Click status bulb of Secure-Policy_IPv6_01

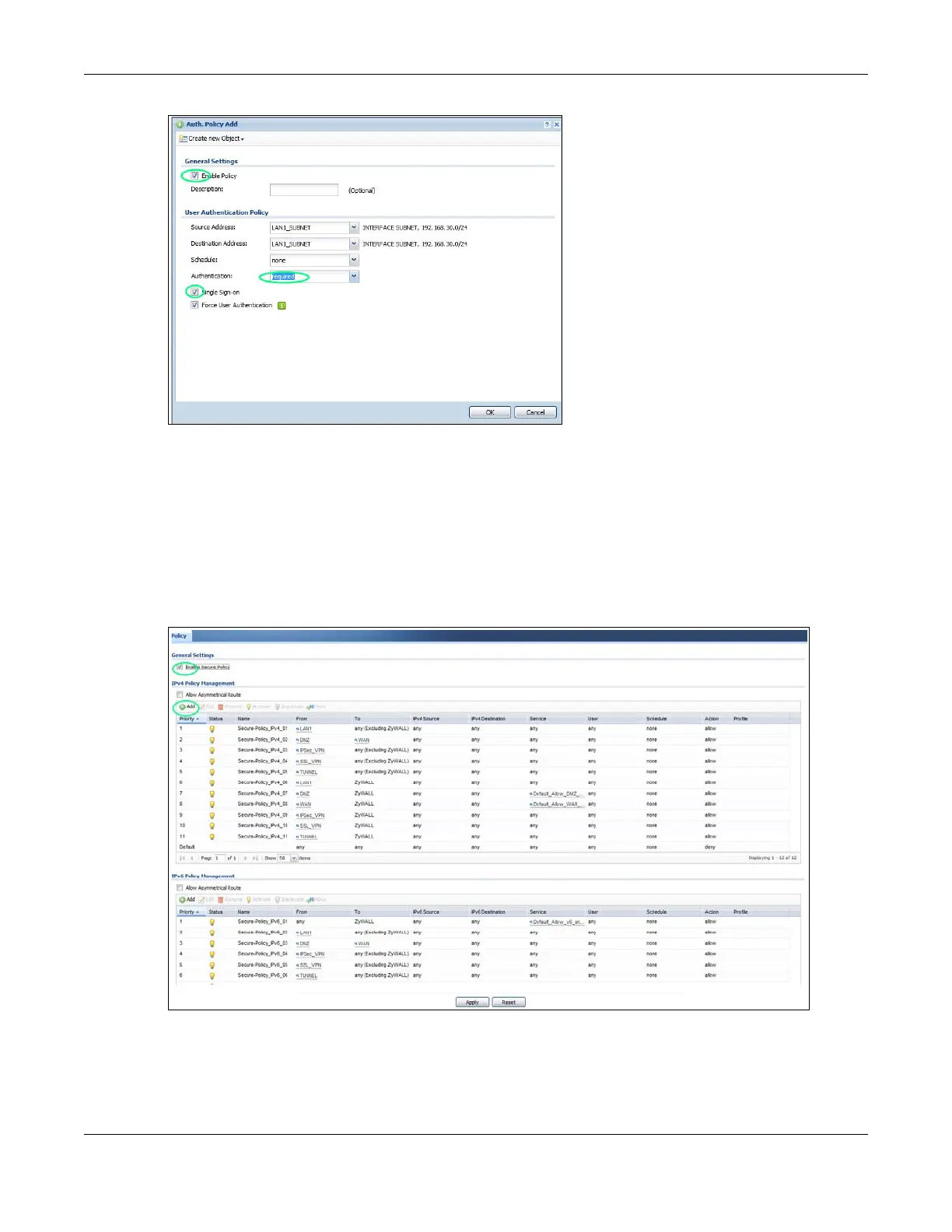(212, 922)
